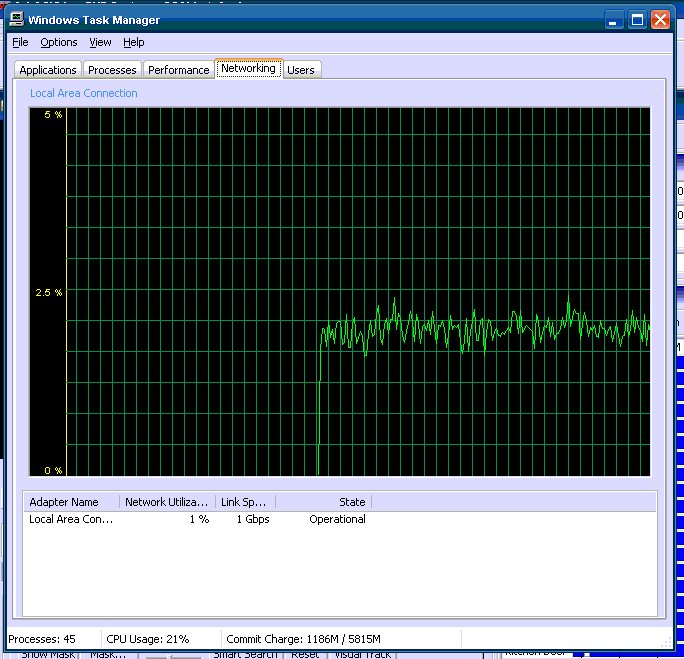Click Processes: 45 in status bar
684x659 pixels.
[x=42, y=639]
